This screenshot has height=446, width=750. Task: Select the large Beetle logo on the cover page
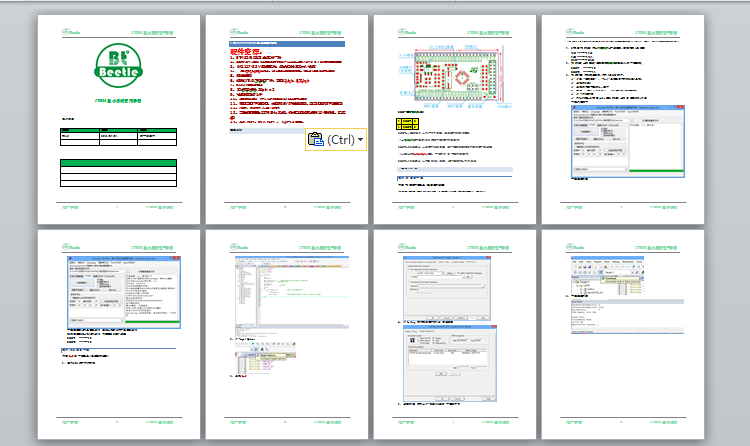(118, 66)
